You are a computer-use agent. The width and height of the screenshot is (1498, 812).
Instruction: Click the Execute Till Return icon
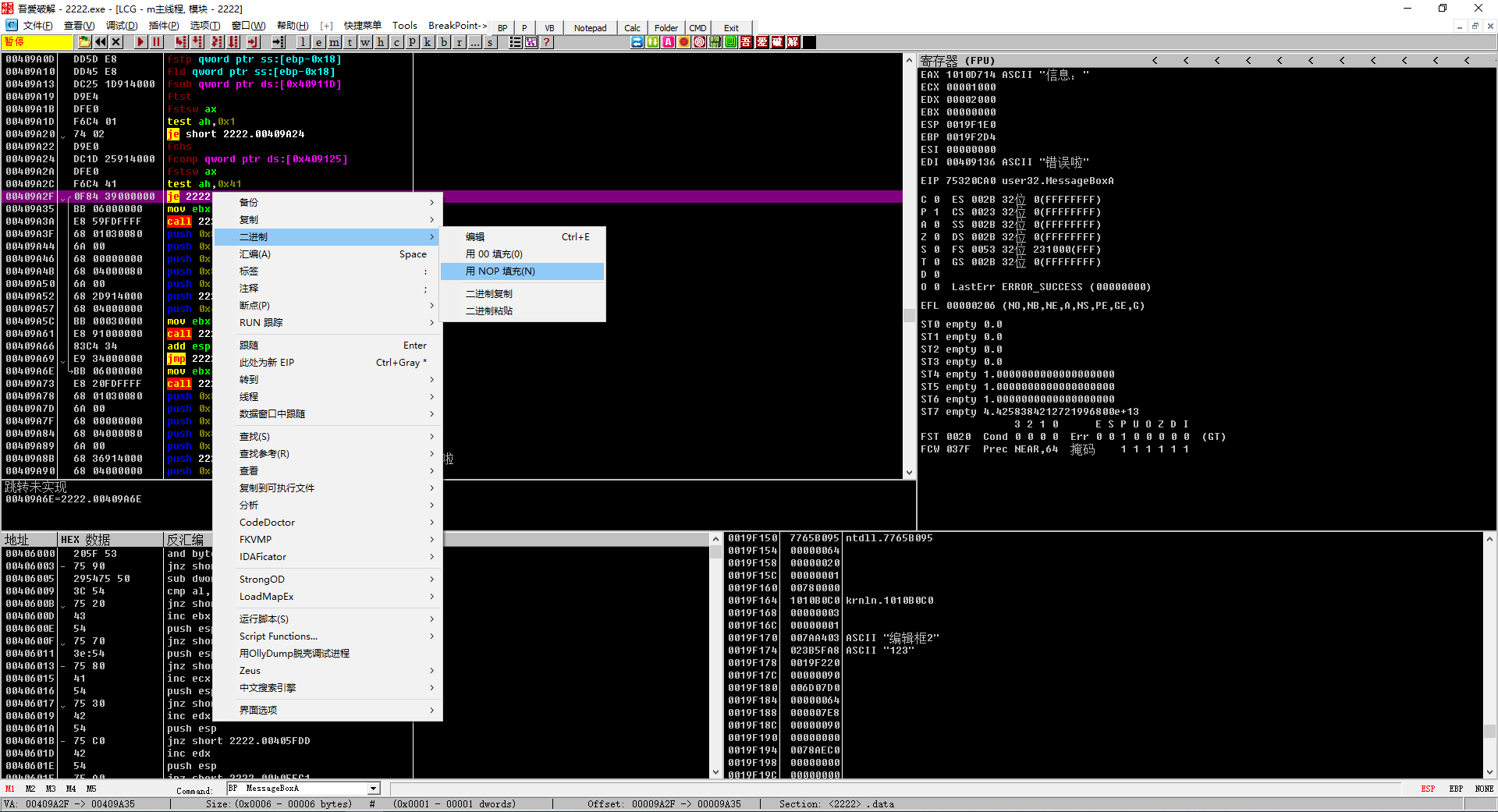click(x=253, y=42)
